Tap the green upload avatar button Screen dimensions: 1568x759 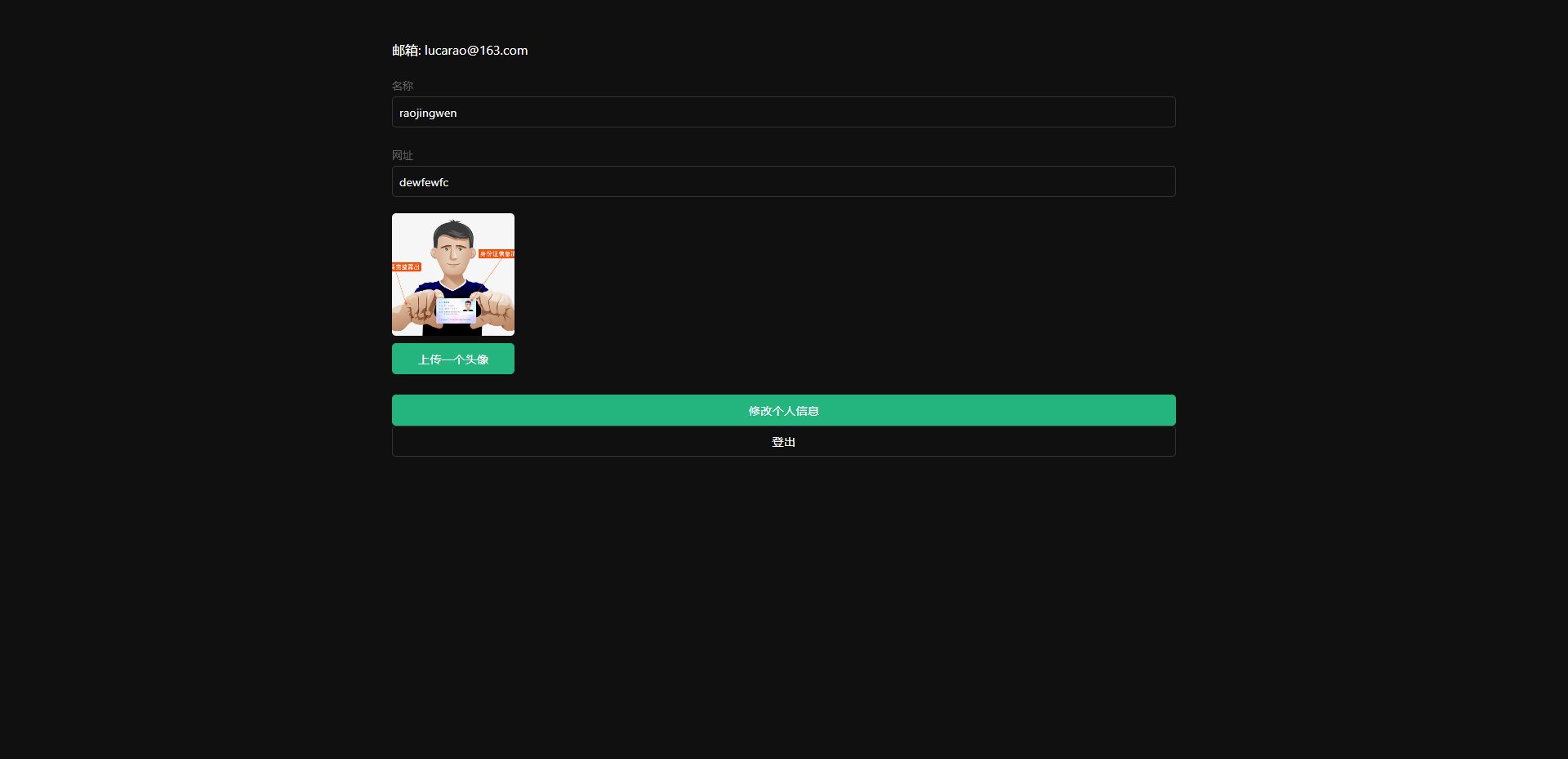452,359
